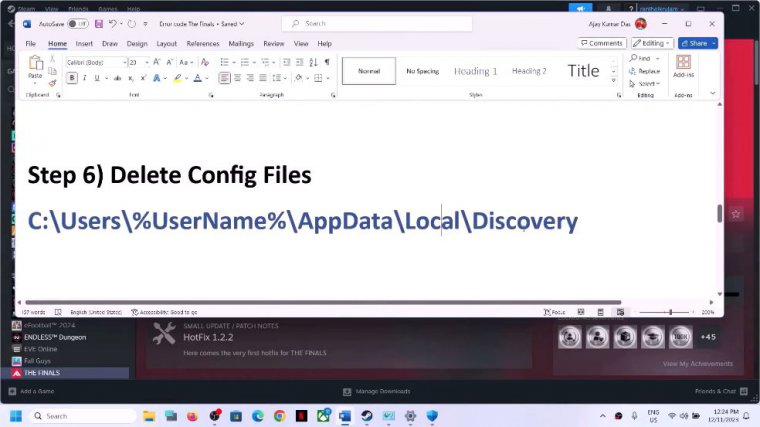This screenshot has width=760, height=427.
Task: Click the Comments button
Action: 602,43
